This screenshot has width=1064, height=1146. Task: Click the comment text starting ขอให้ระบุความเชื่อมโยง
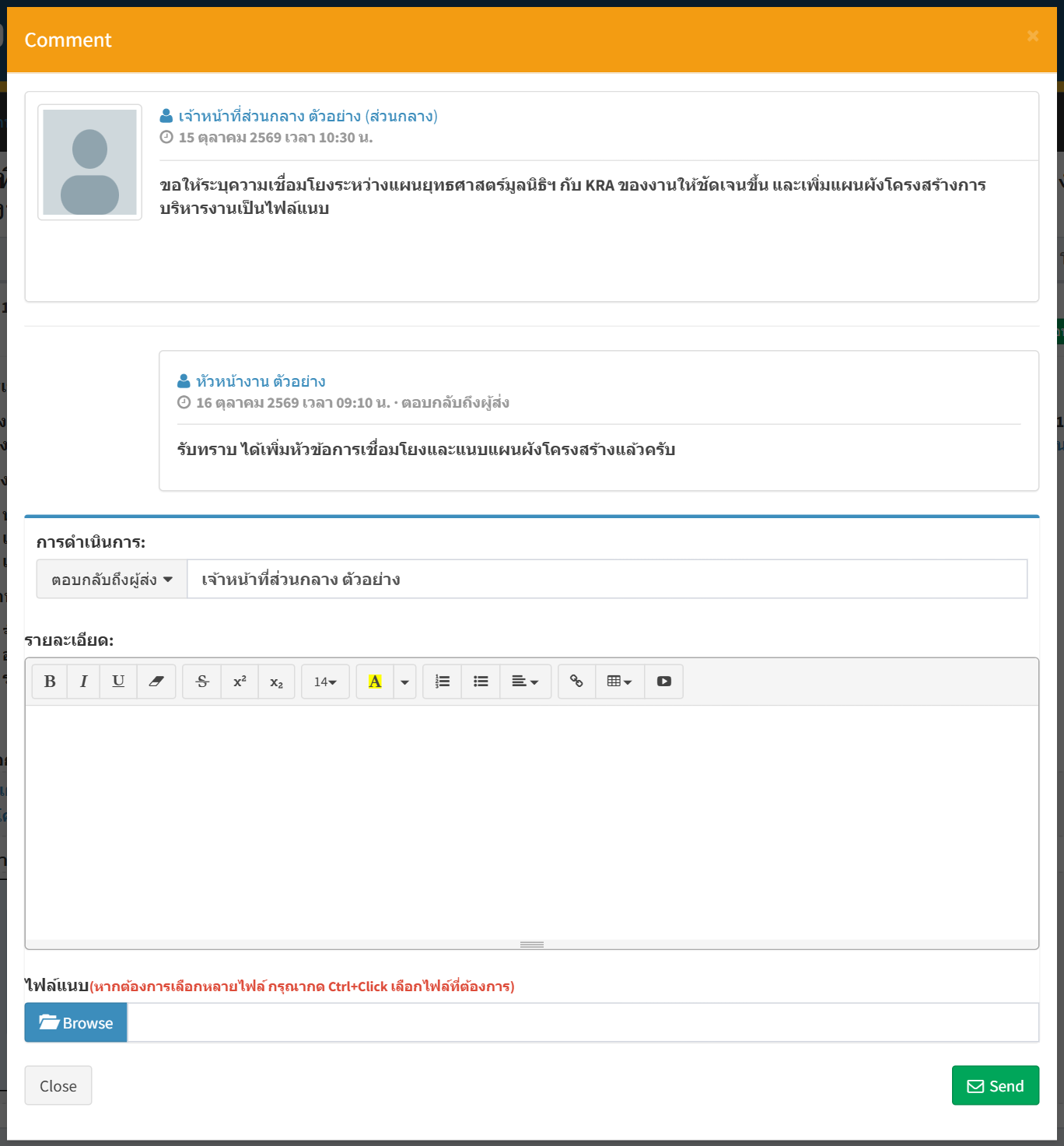[x=572, y=196]
